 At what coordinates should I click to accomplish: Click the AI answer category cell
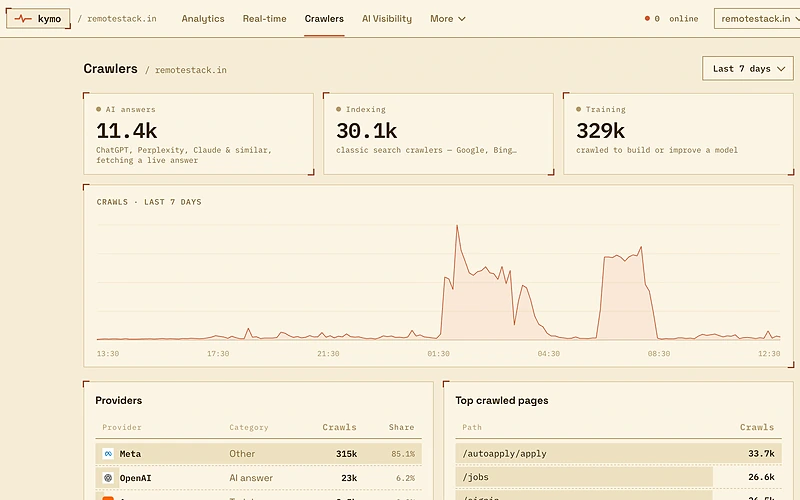[x=251, y=478]
